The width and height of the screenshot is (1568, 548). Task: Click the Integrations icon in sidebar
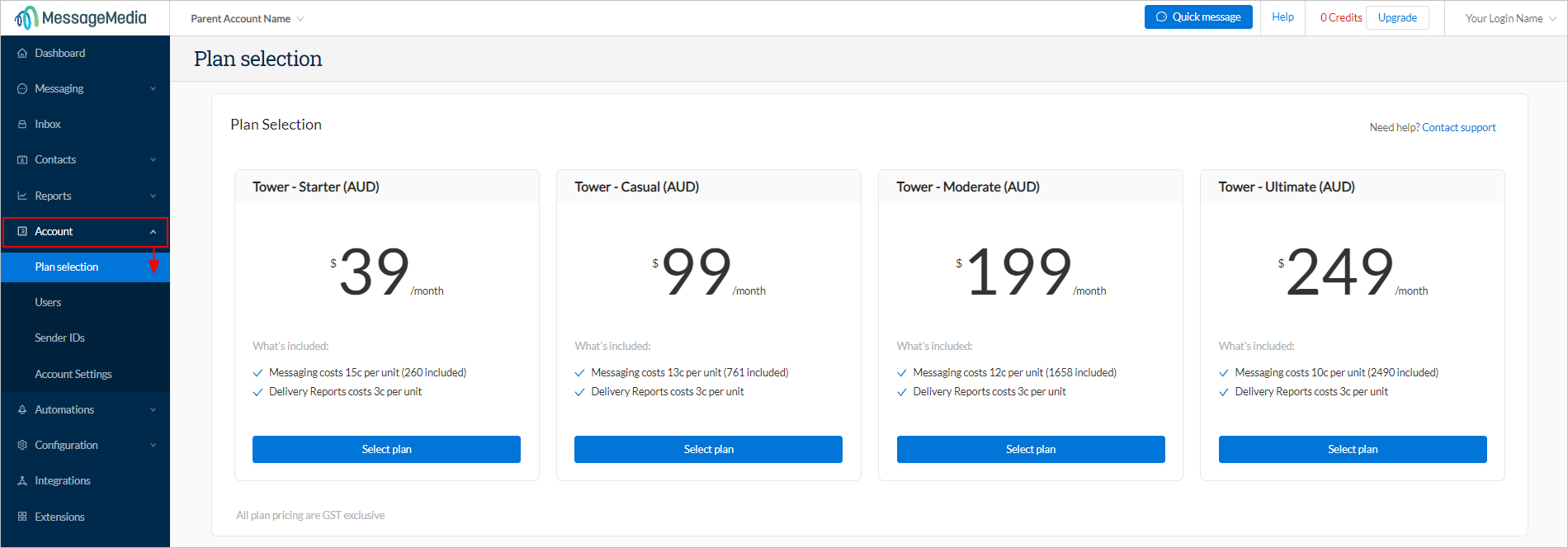click(x=22, y=480)
